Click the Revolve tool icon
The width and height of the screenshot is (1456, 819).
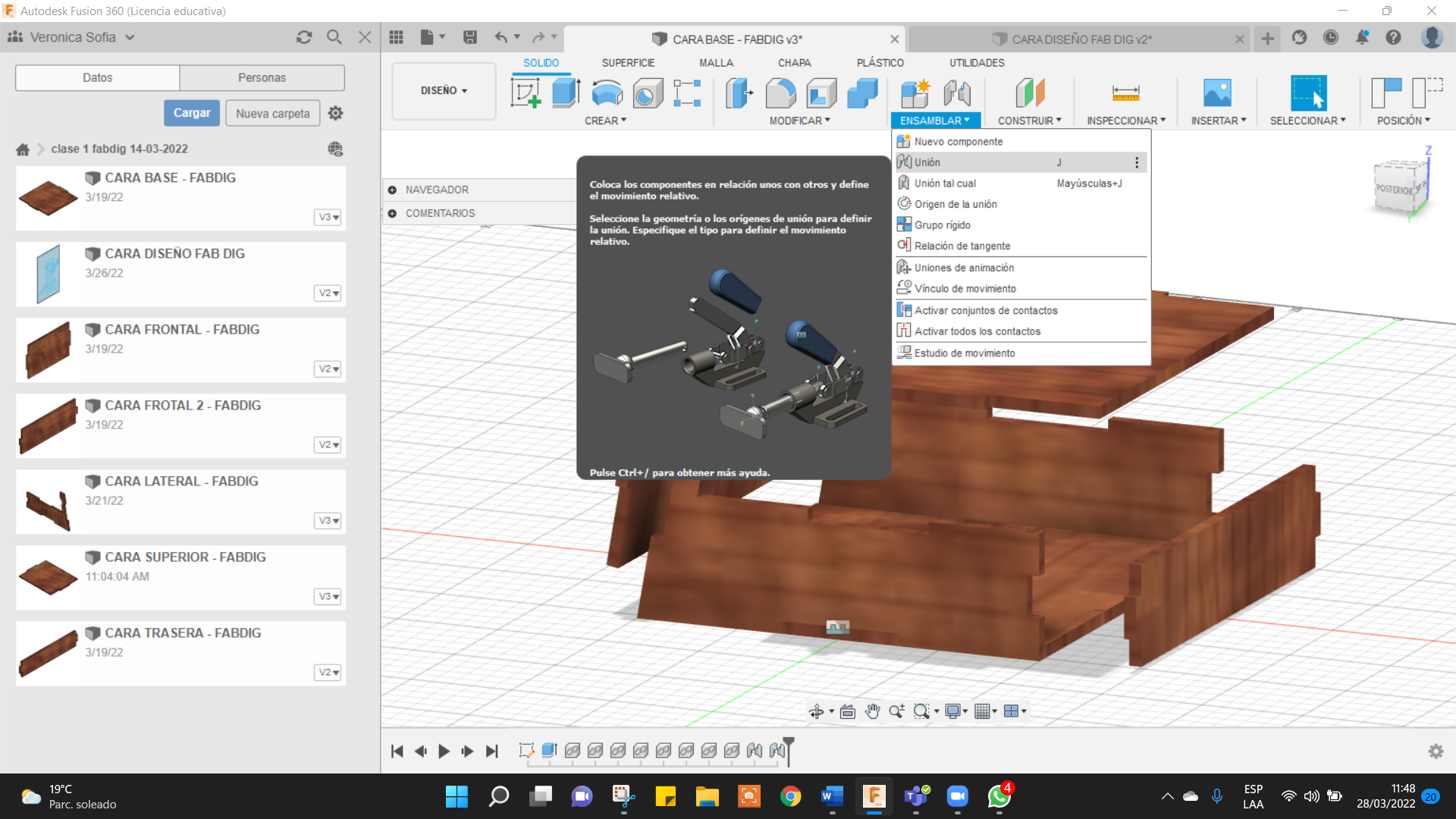[x=607, y=93]
